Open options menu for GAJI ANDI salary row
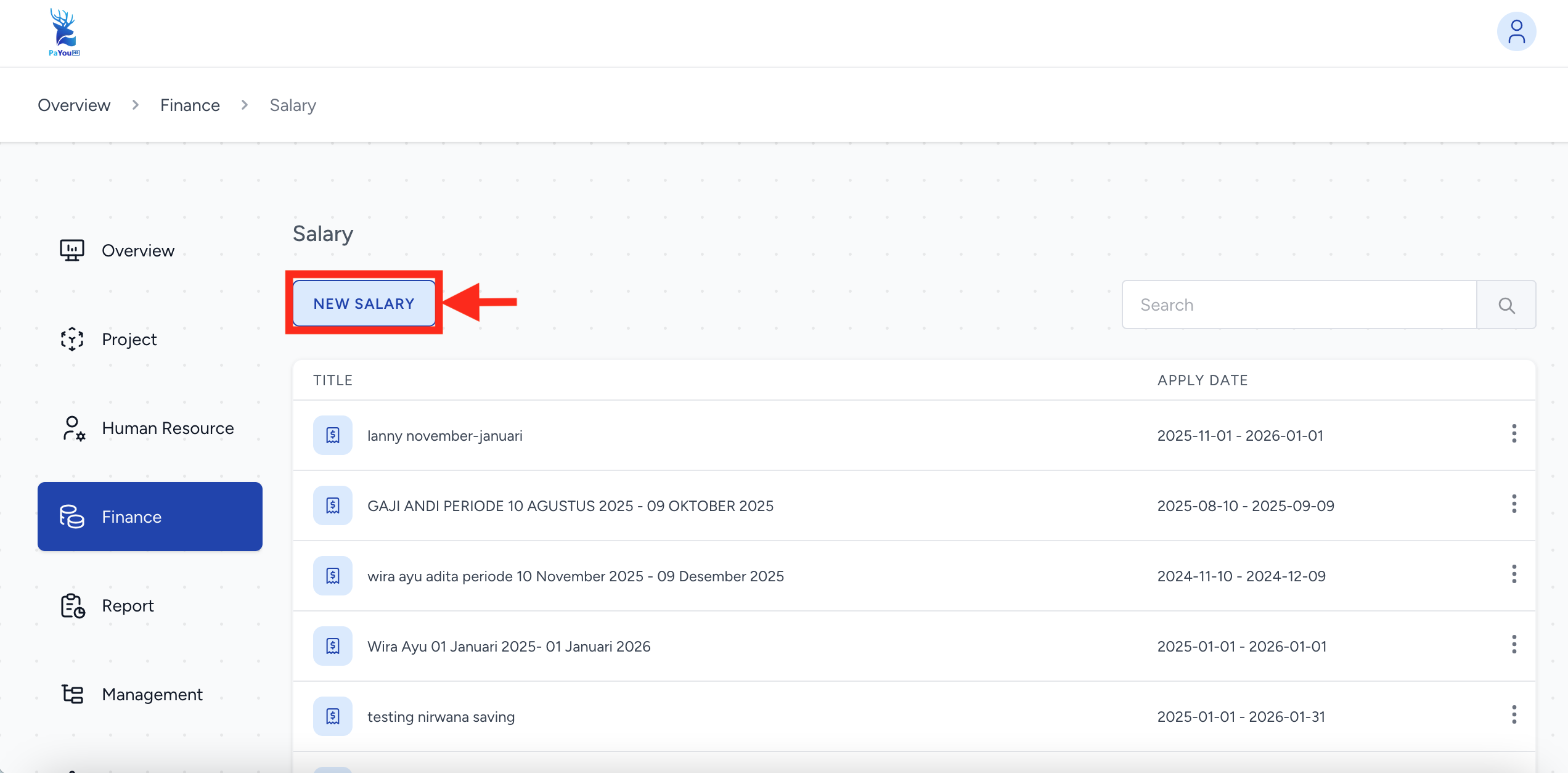The image size is (1568, 773). point(1514,504)
